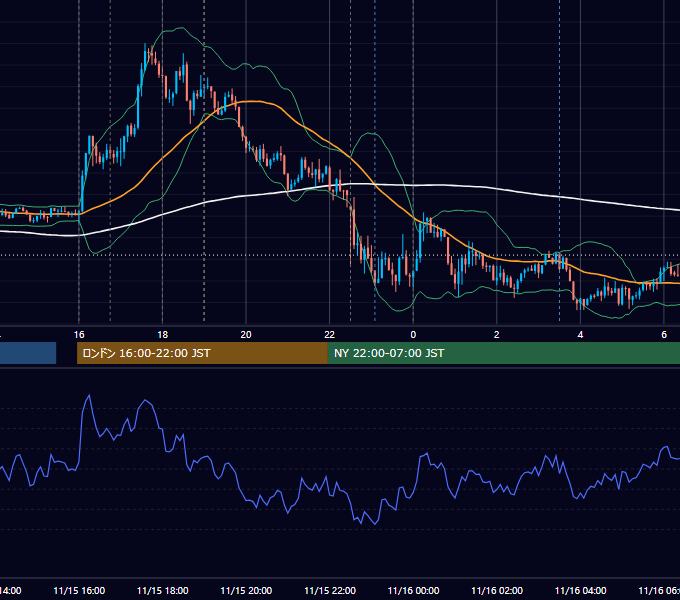
Task: Click the hour label 18 under price chart
Action: point(163,335)
